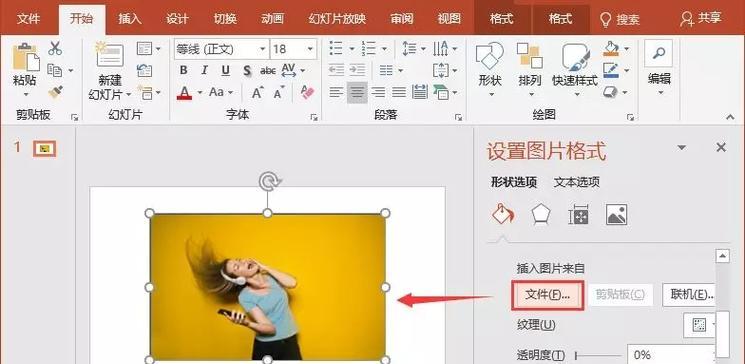Click the shape outline pen icon

(x=611, y=70)
